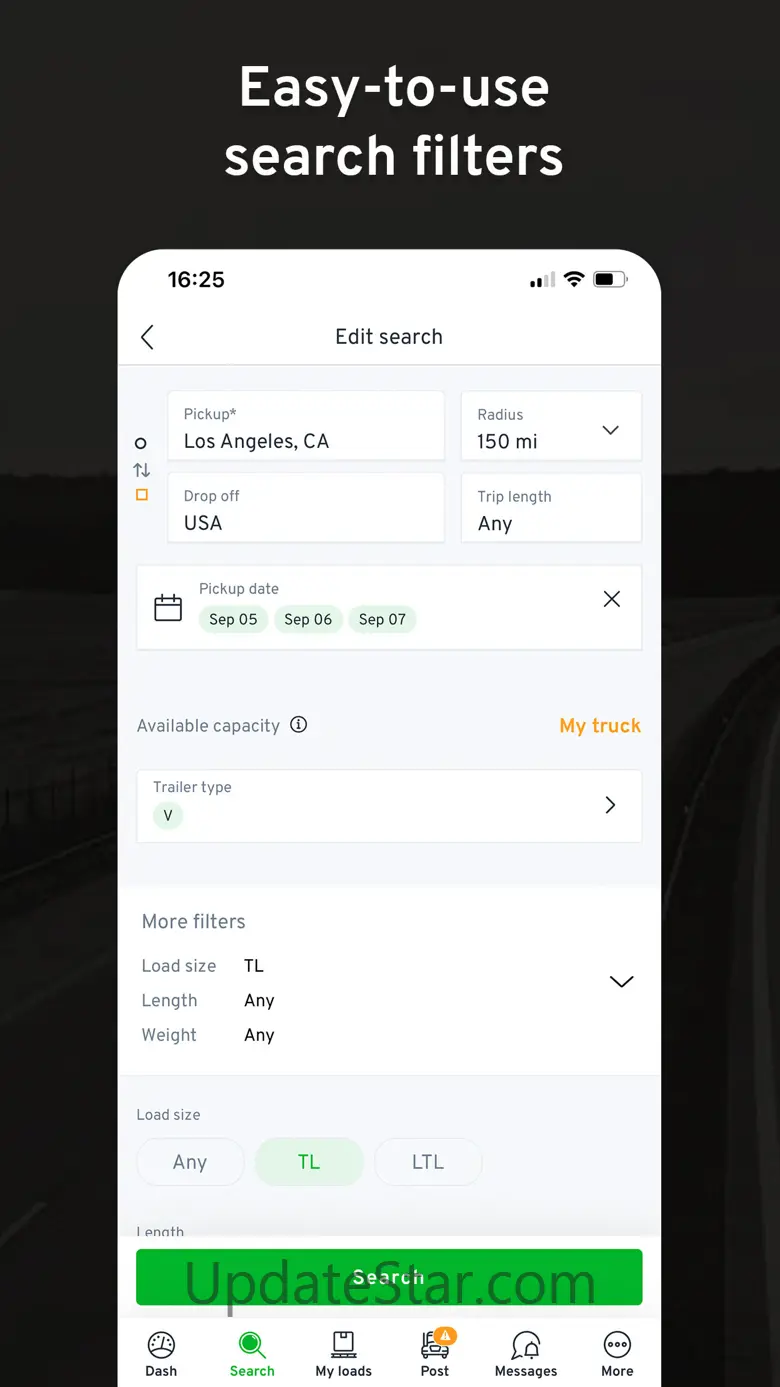Swap pickup and drop off locations

pos(142,469)
